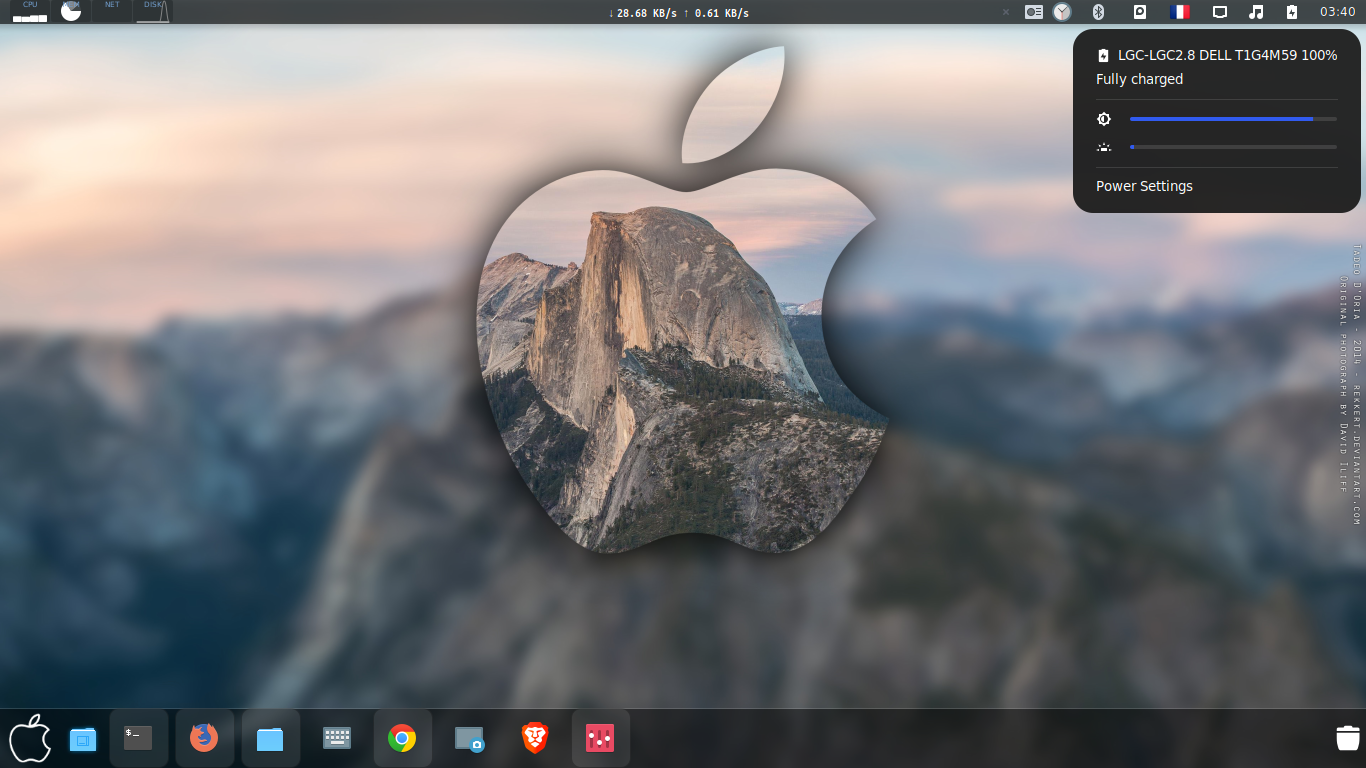Viewport: 1366px width, 768px height.
Task: Click the LGC-LGC2.8 DELL battery entry
Action: 1217,55
